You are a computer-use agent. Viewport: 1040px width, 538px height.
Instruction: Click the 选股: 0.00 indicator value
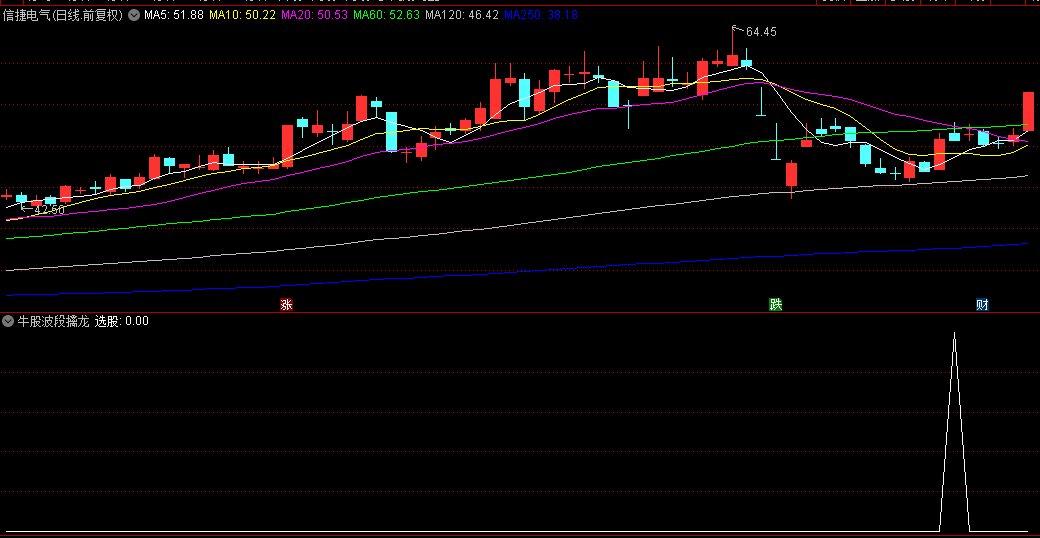point(121,322)
